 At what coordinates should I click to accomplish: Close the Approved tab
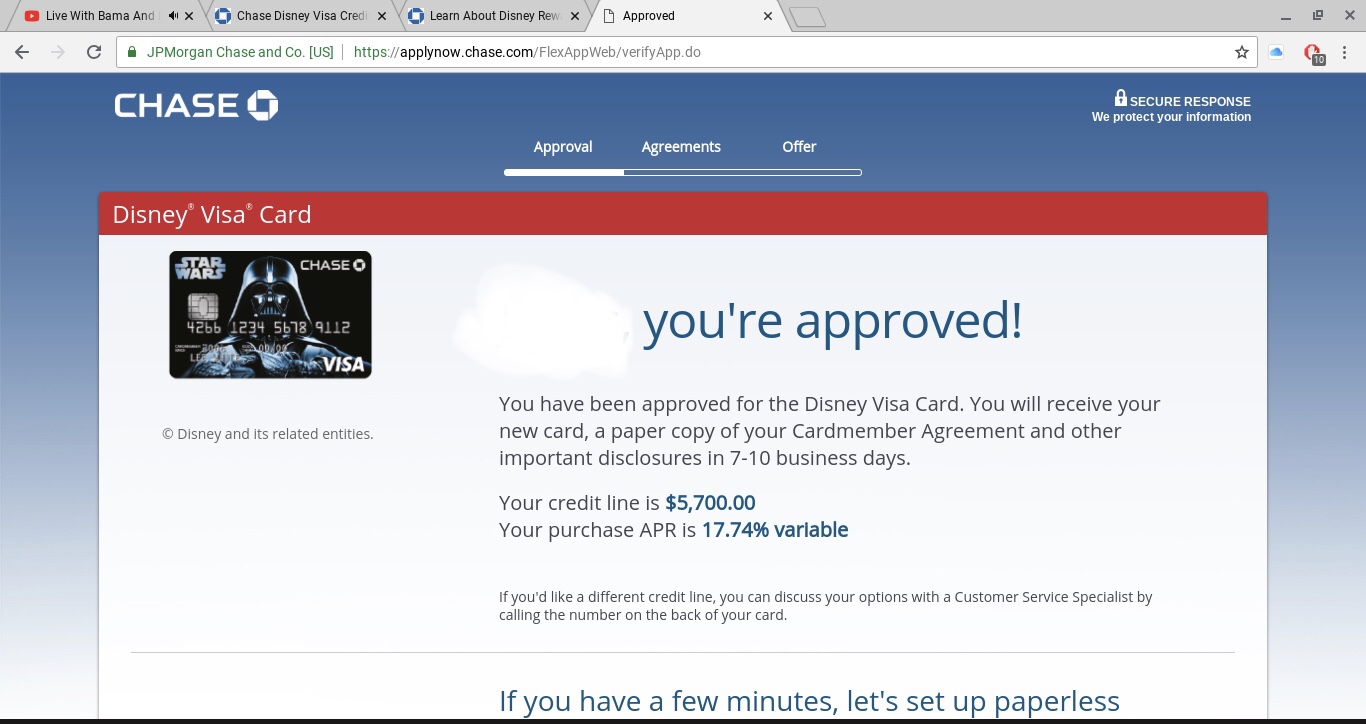tap(768, 16)
